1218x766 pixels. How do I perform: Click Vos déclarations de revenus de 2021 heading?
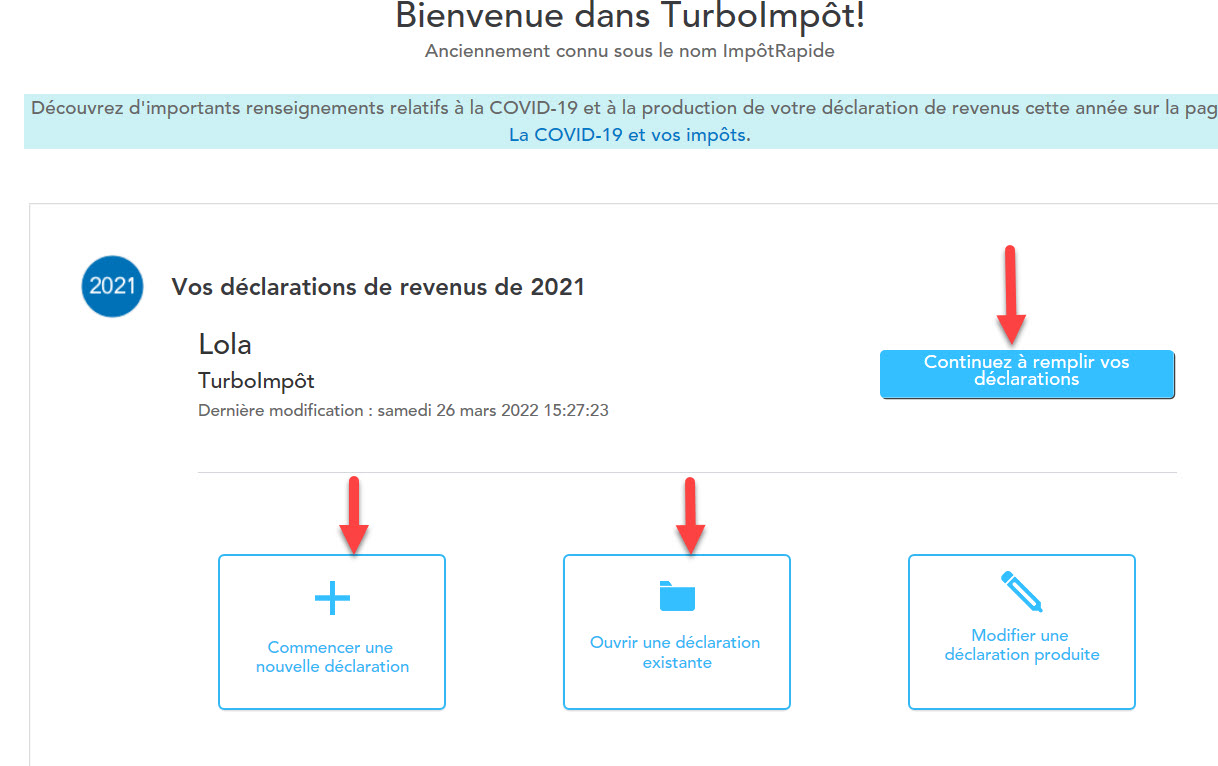(378, 287)
